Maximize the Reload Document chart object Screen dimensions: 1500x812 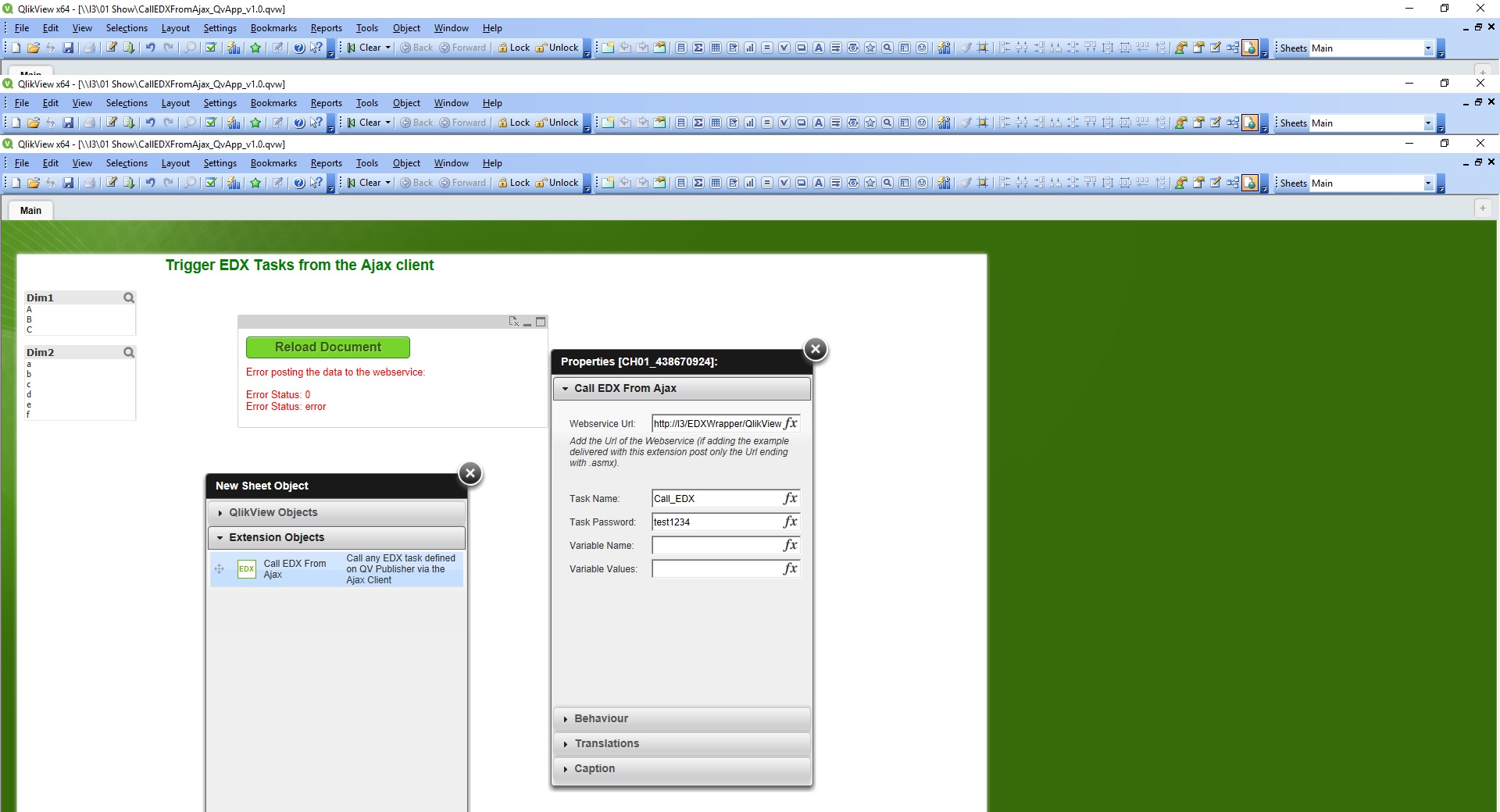(x=541, y=322)
